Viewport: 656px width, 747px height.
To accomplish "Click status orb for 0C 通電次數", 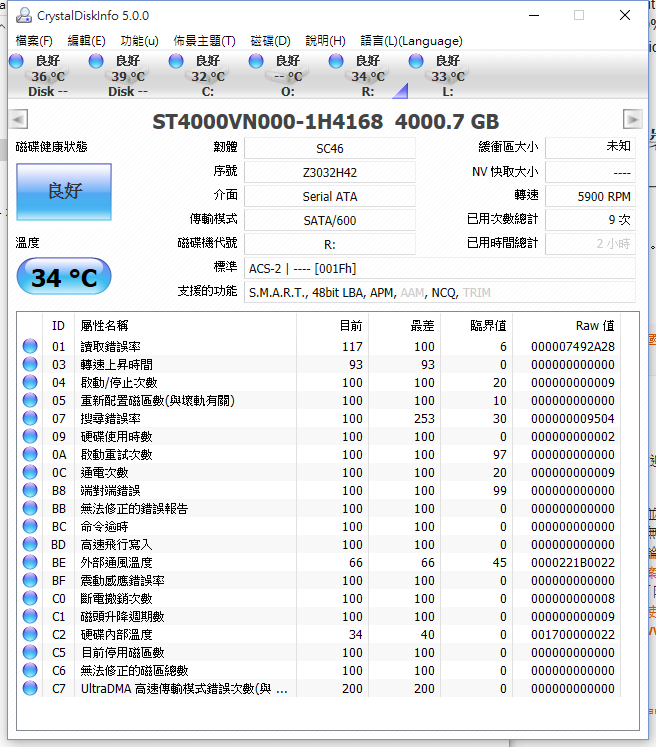I will pos(30,473).
